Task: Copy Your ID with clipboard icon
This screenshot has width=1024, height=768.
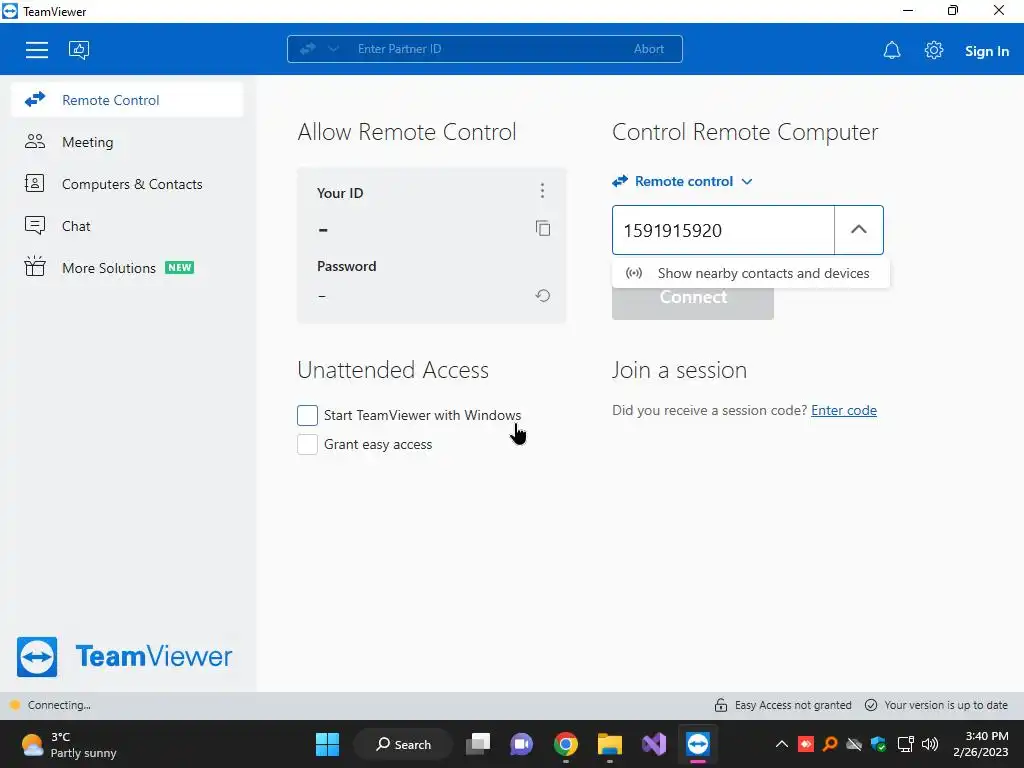Action: [543, 228]
